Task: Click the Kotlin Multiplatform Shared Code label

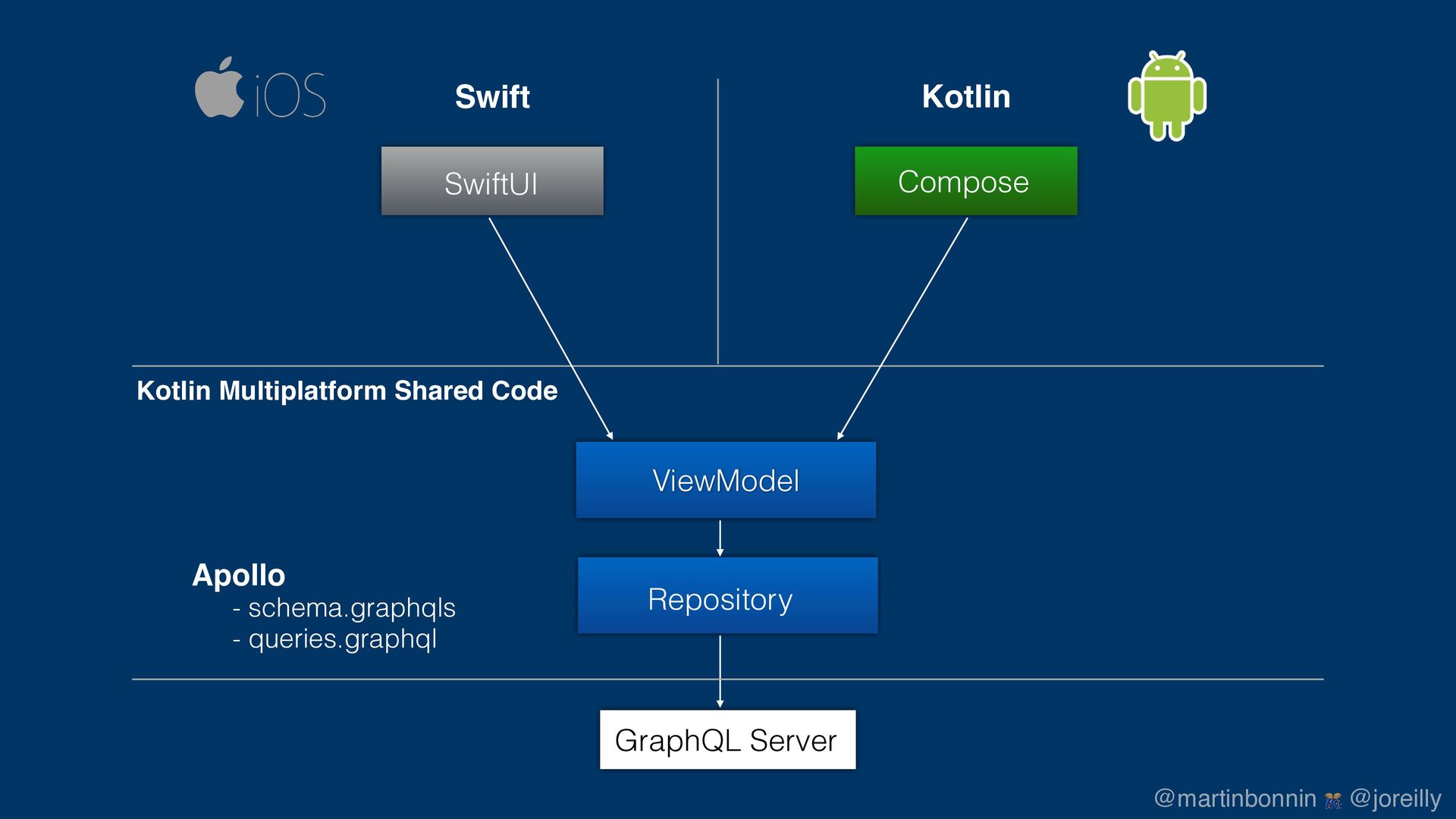Action: pyautogui.click(x=347, y=391)
